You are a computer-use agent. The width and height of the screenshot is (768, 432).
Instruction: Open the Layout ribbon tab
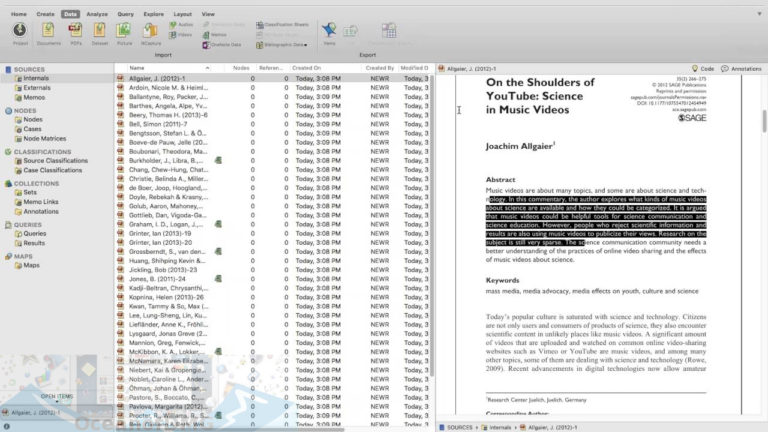click(183, 14)
